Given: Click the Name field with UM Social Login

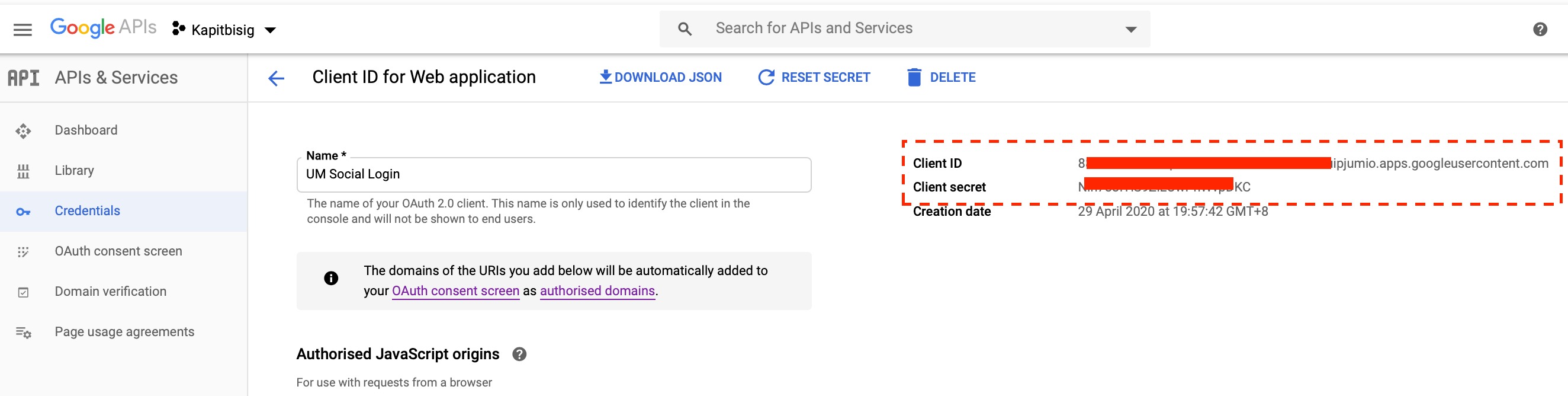Looking at the screenshot, I should tap(554, 175).
